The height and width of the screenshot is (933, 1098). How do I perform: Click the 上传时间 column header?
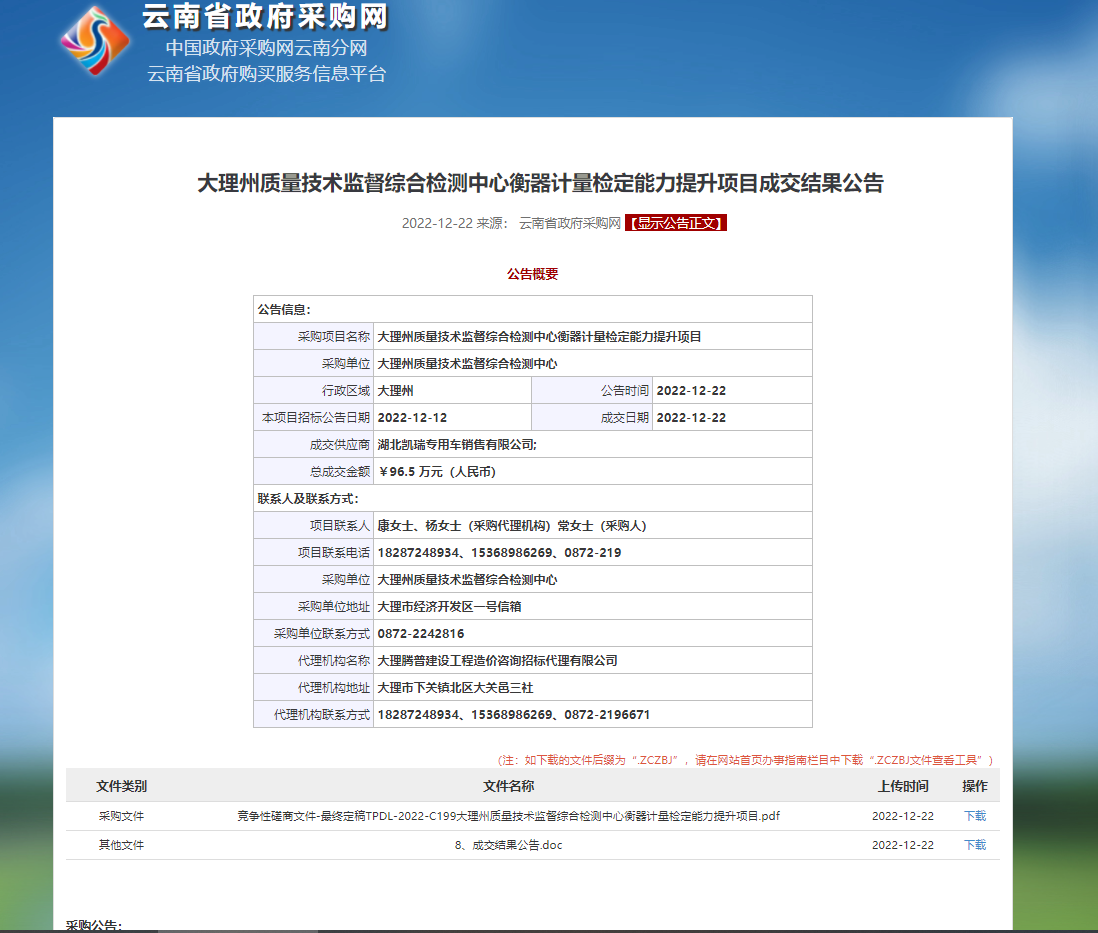(903, 786)
